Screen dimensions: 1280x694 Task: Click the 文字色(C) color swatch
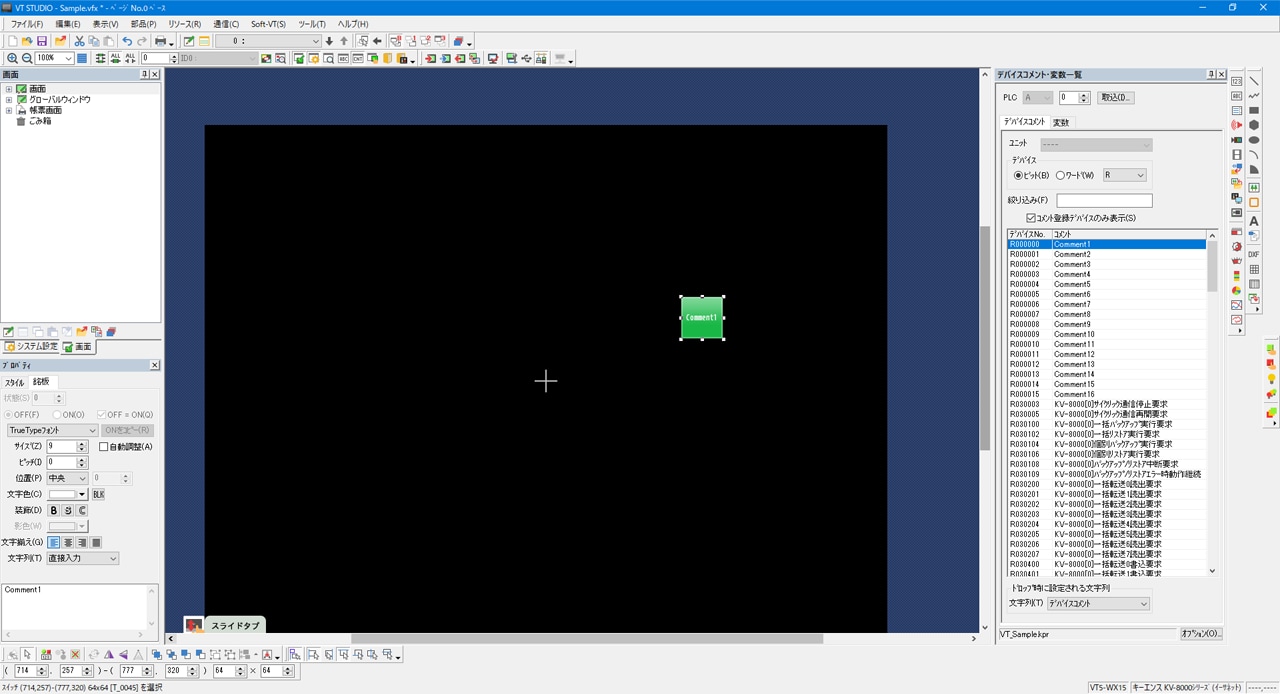[68, 494]
